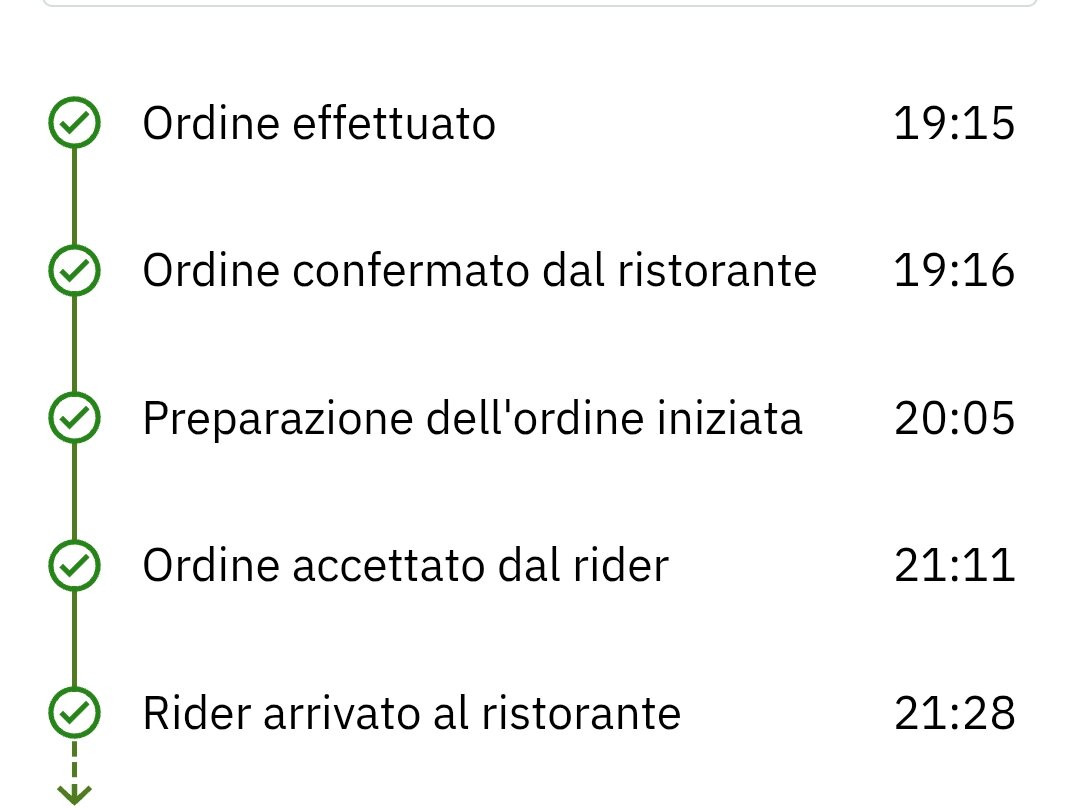Click the timeline line between confirmation and preparation steps

pyautogui.click(x=74, y=344)
